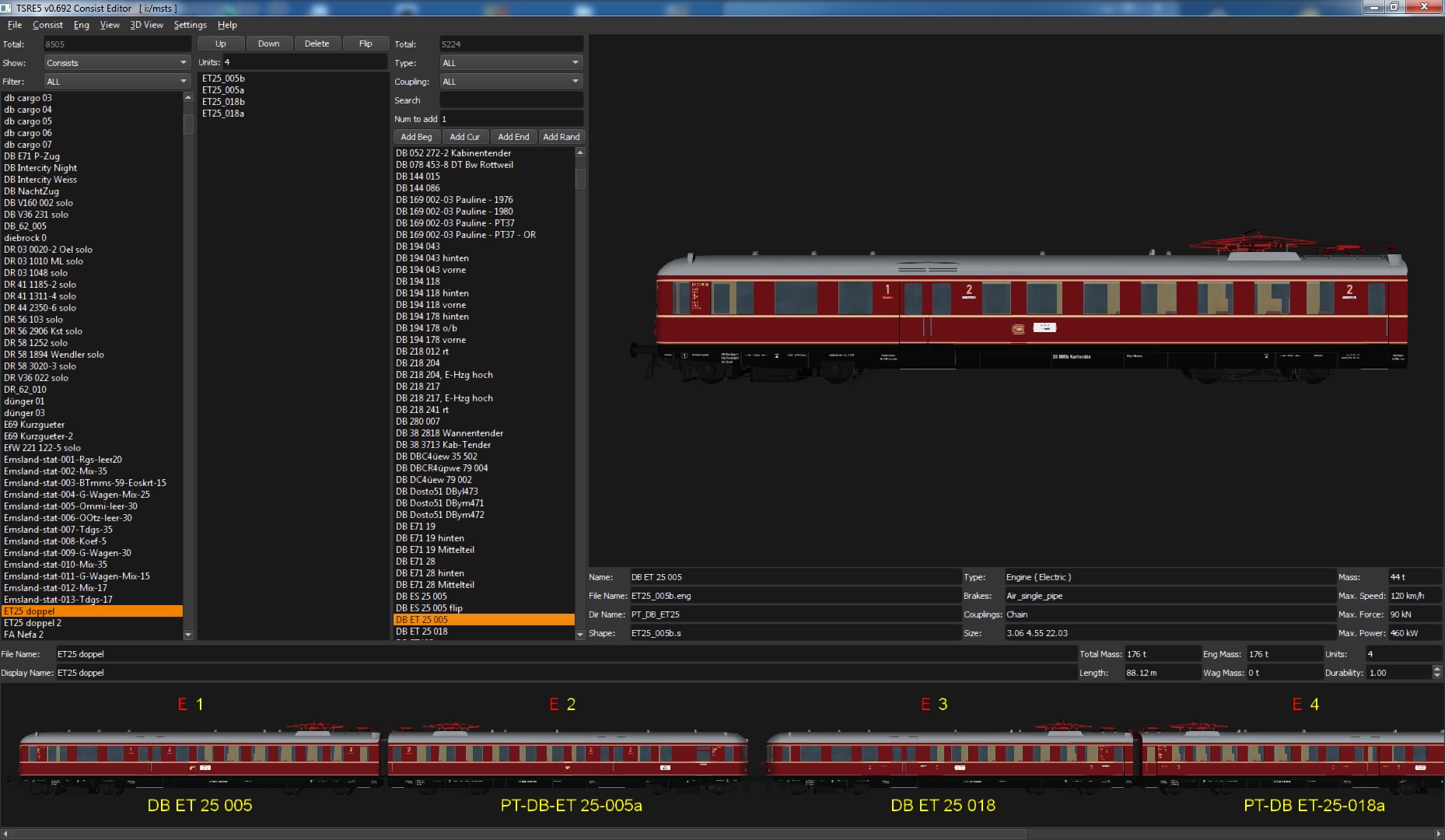The width and height of the screenshot is (1445, 840).
Task: Select engine 'DB 218 204' in list
Action: click(x=418, y=363)
